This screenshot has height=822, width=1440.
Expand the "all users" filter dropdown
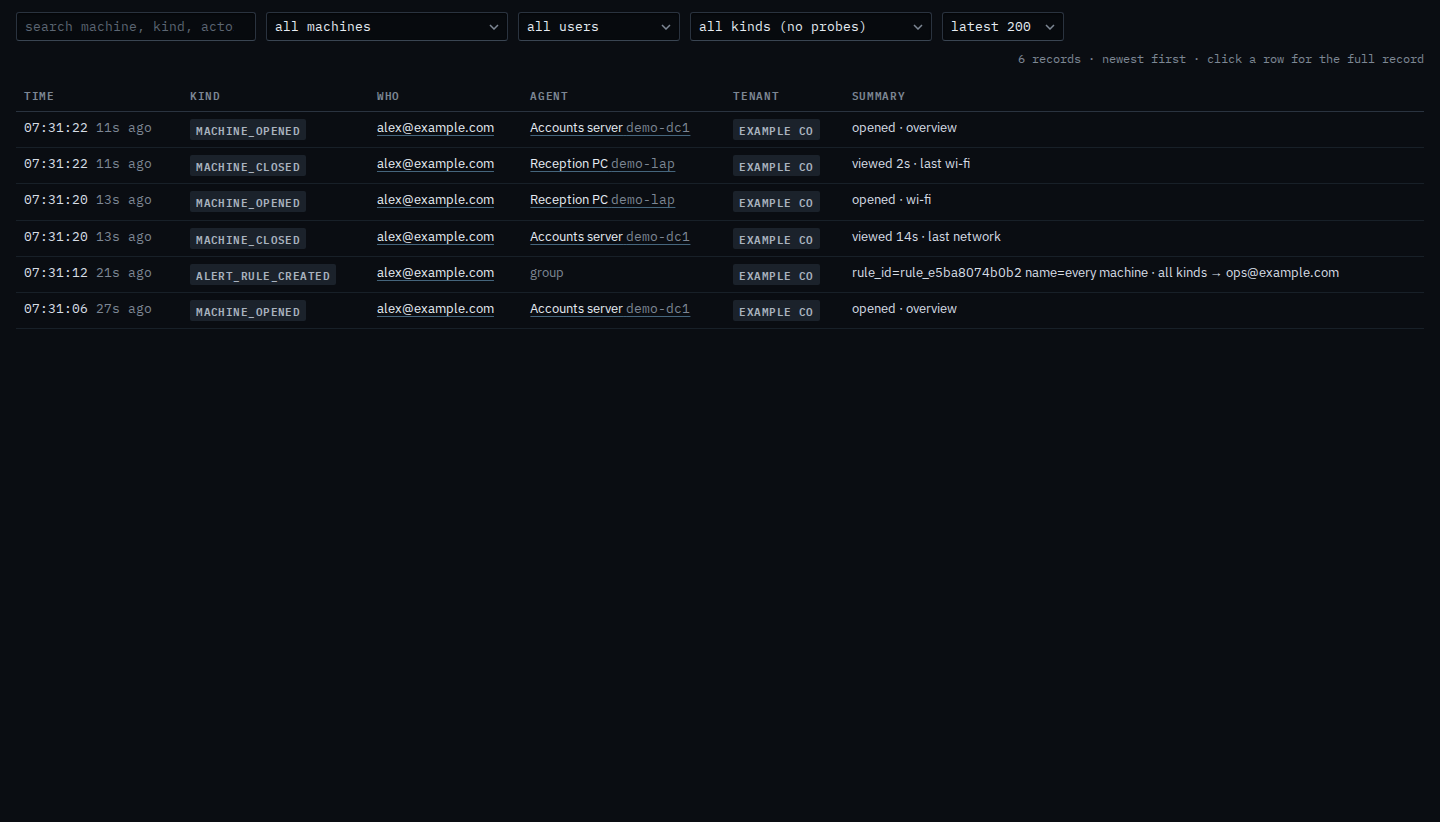point(599,26)
